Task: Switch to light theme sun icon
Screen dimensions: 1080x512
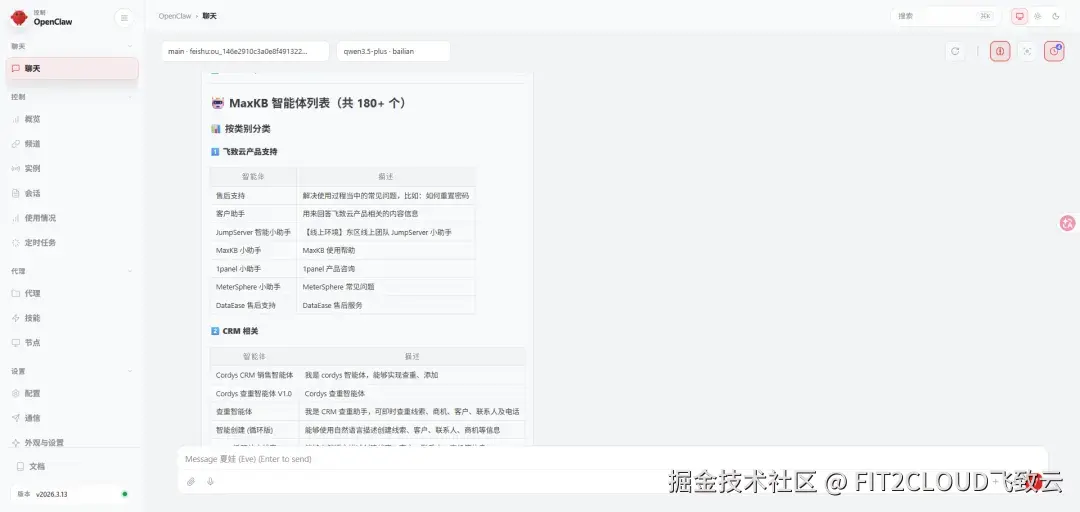Action: tap(1037, 16)
